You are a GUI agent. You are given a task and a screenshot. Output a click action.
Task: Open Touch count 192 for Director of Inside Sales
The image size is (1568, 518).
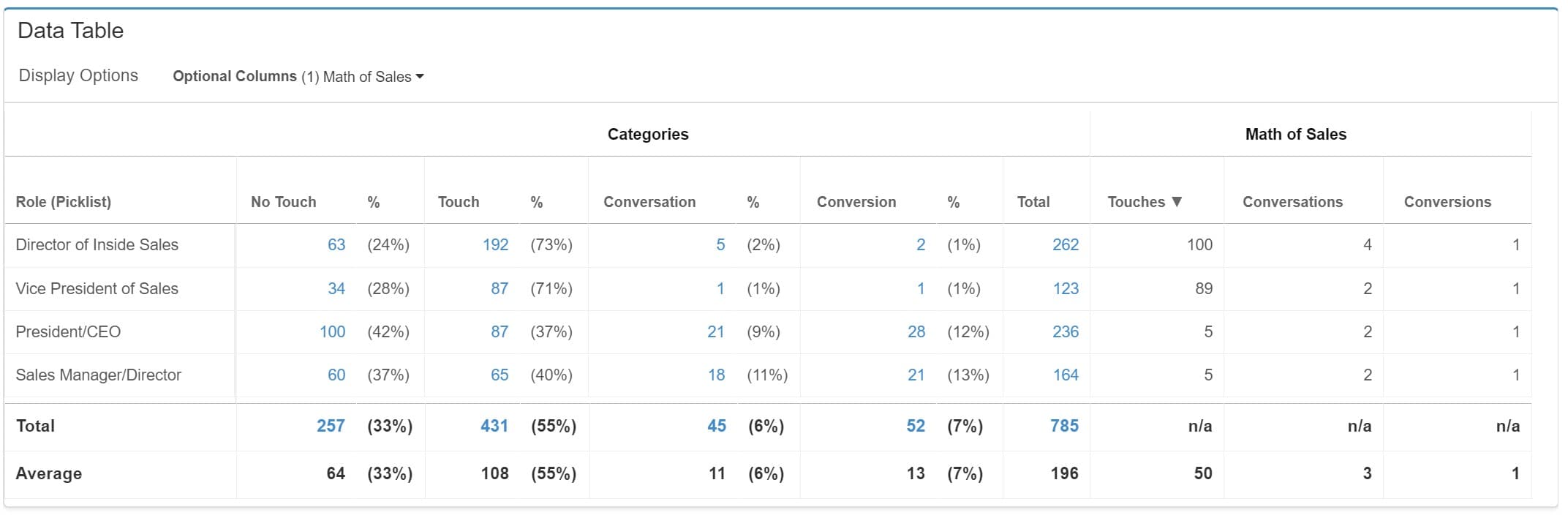(x=495, y=245)
